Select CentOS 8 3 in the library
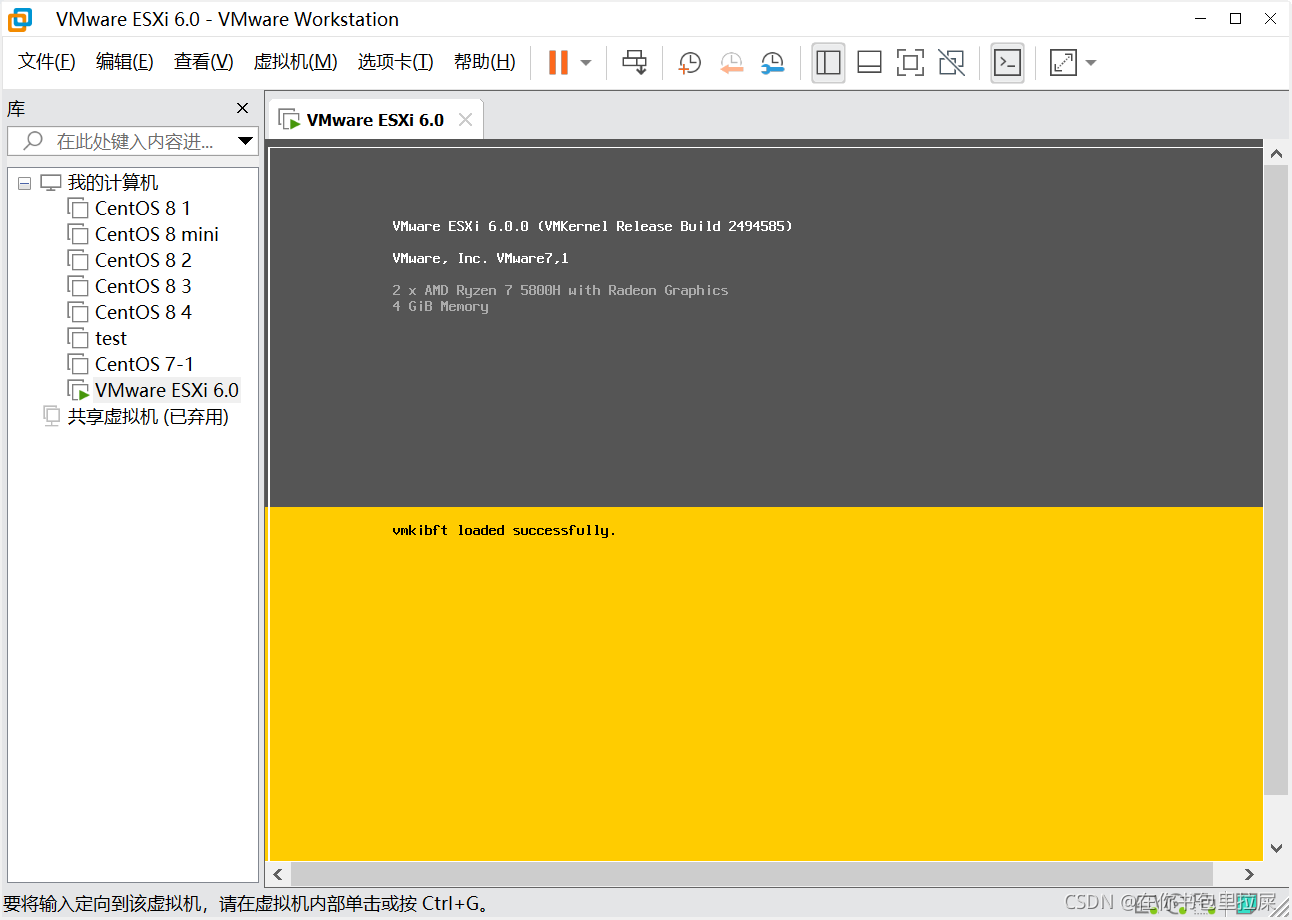 [143, 286]
